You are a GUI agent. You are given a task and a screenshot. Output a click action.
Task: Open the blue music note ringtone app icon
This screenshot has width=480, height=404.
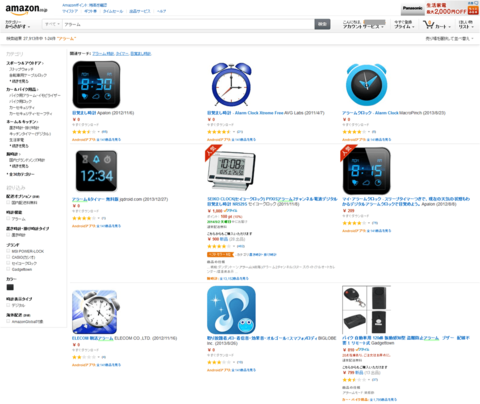pyautogui.click(x=231, y=310)
